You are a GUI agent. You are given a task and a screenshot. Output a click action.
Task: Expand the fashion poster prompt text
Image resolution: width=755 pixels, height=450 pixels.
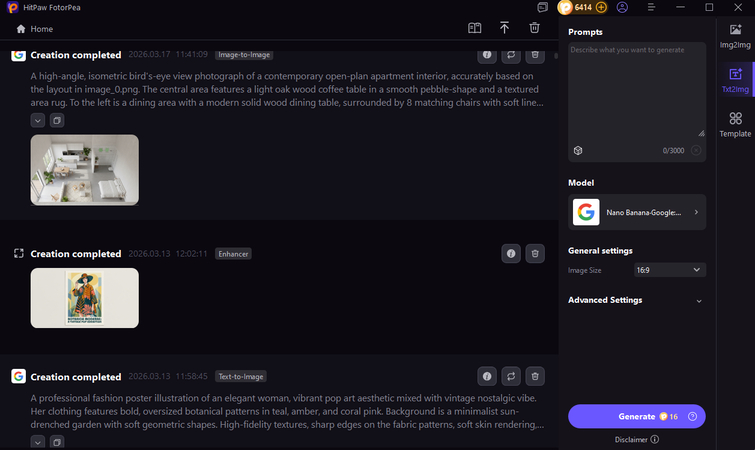coord(38,442)
